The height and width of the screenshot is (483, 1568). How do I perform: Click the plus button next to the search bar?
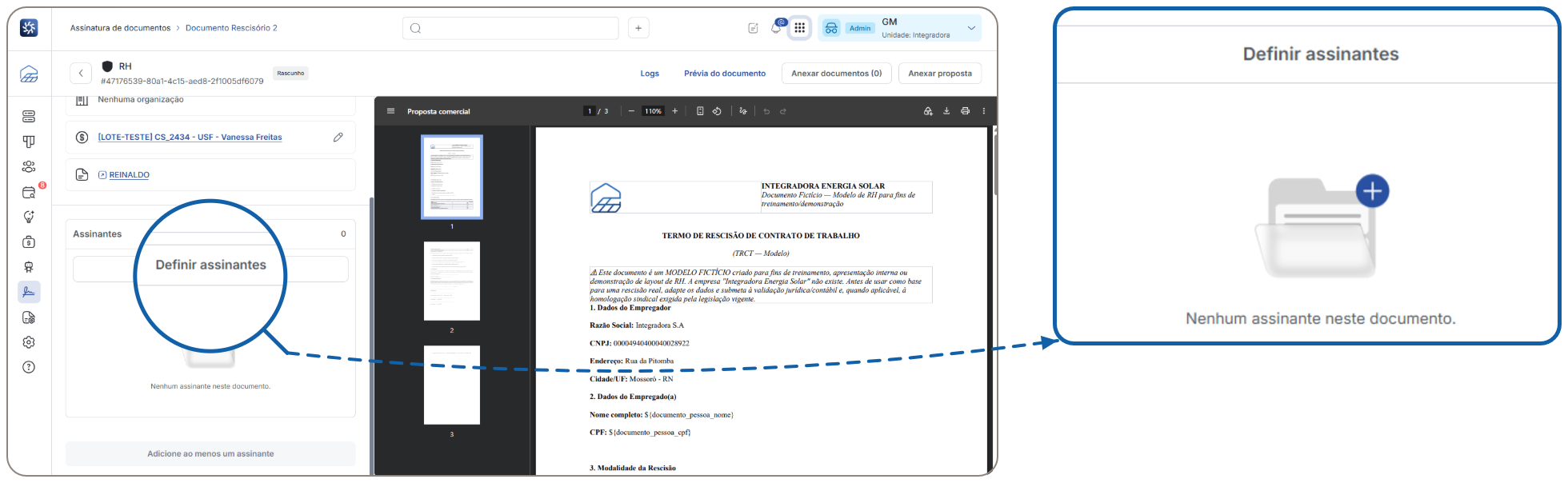point(638,28)
